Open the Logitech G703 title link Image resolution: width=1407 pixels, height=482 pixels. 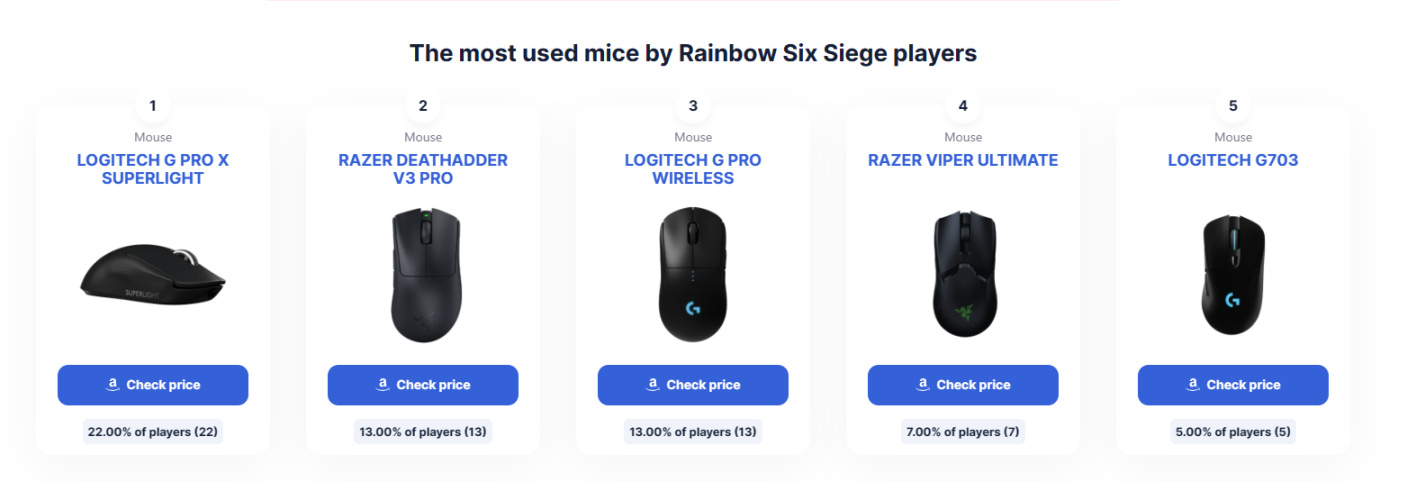1232,160
